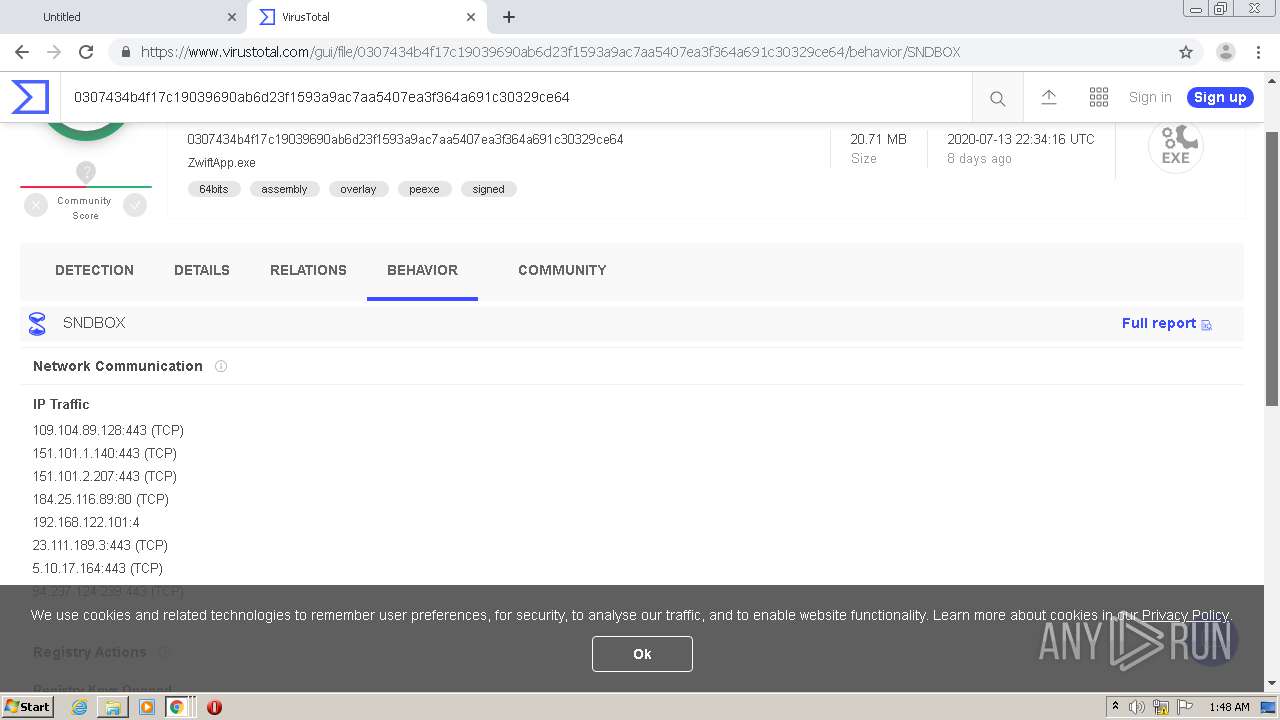Click the SNDBOX sandbox logo icon
Viewport: 1280px width, 720px height.
coord(37,323)
